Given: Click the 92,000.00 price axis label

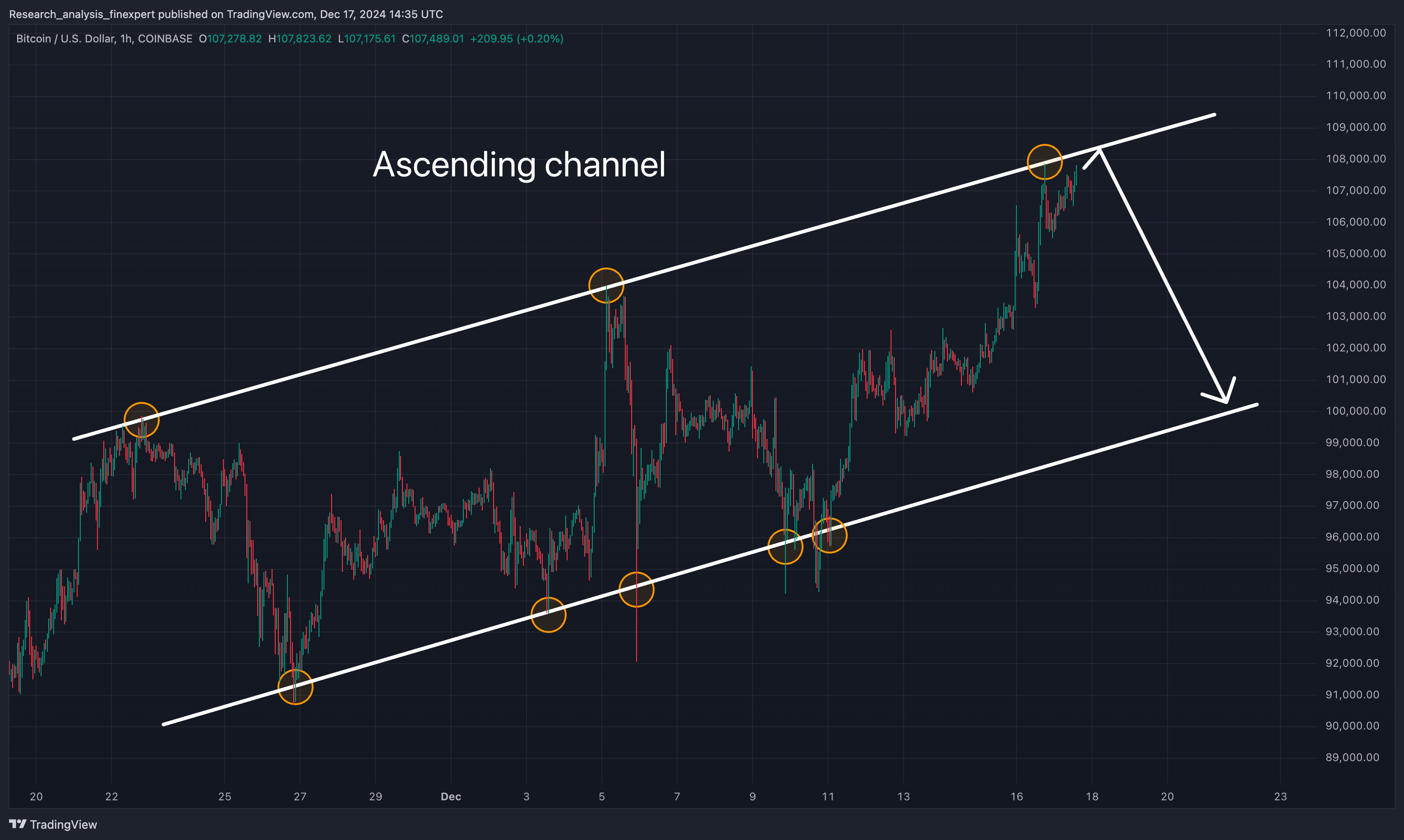Looking at the screenshot, I should pyautogui.click(x=1353, y=663).
